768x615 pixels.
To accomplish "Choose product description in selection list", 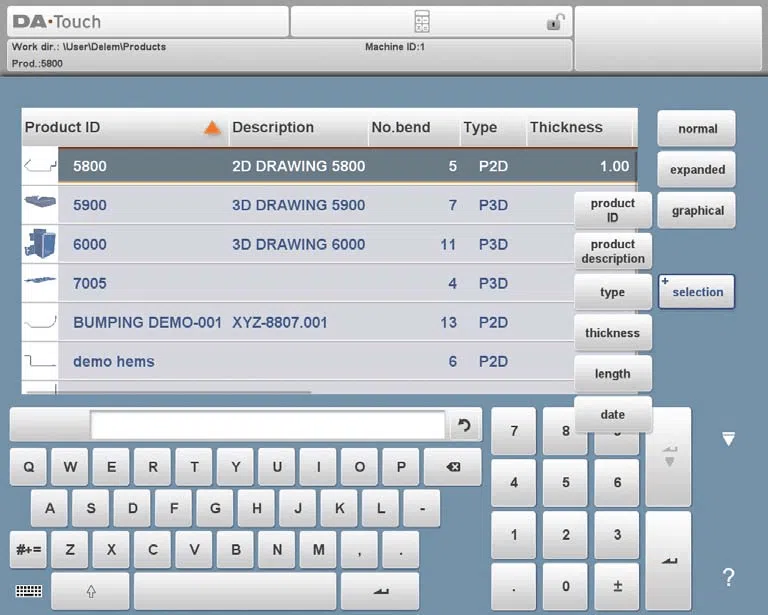I will pyautogui.click(x=613, y=251).
